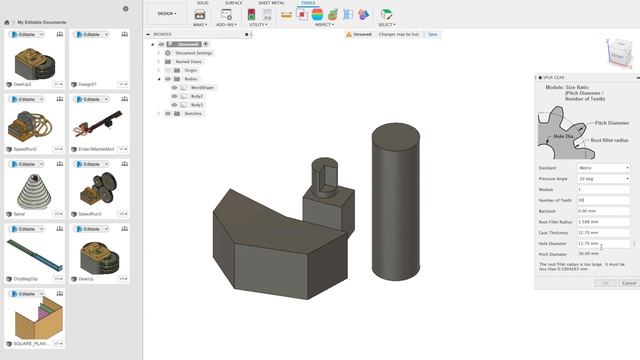Click share icon on Ender3MarbleMod card

pos(124,99)
